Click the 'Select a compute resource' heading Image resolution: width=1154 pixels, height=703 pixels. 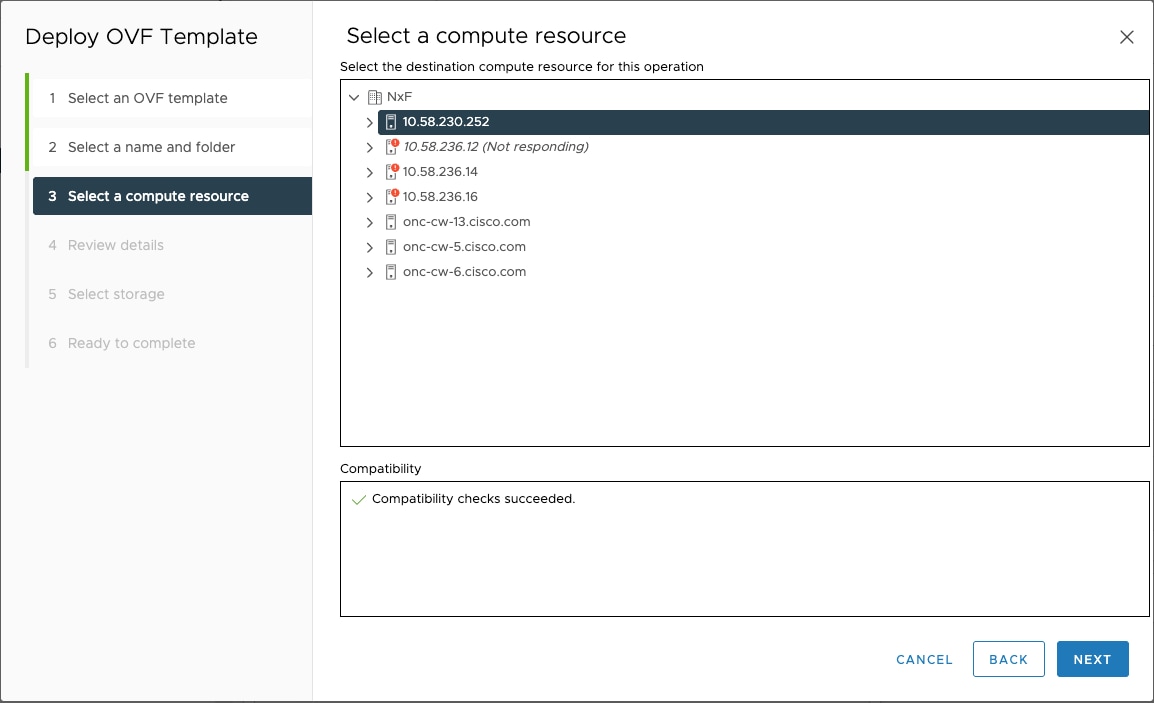point(486,36)
